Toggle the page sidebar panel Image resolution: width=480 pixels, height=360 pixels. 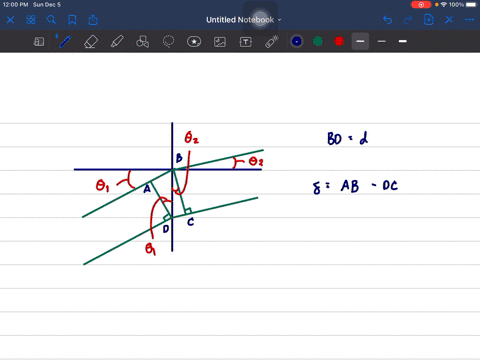[39, 42]
